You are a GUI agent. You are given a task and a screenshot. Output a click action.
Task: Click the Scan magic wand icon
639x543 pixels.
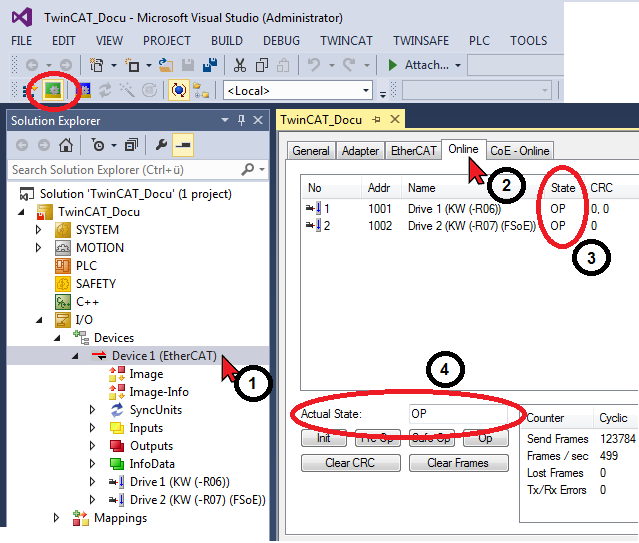[x=127, y=90]
